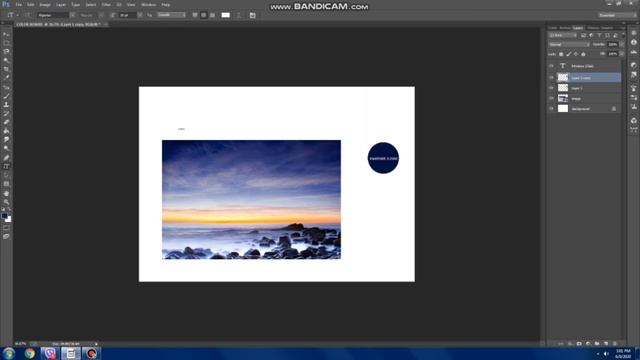Enable lock image pixels brush icon

point(569,54)
